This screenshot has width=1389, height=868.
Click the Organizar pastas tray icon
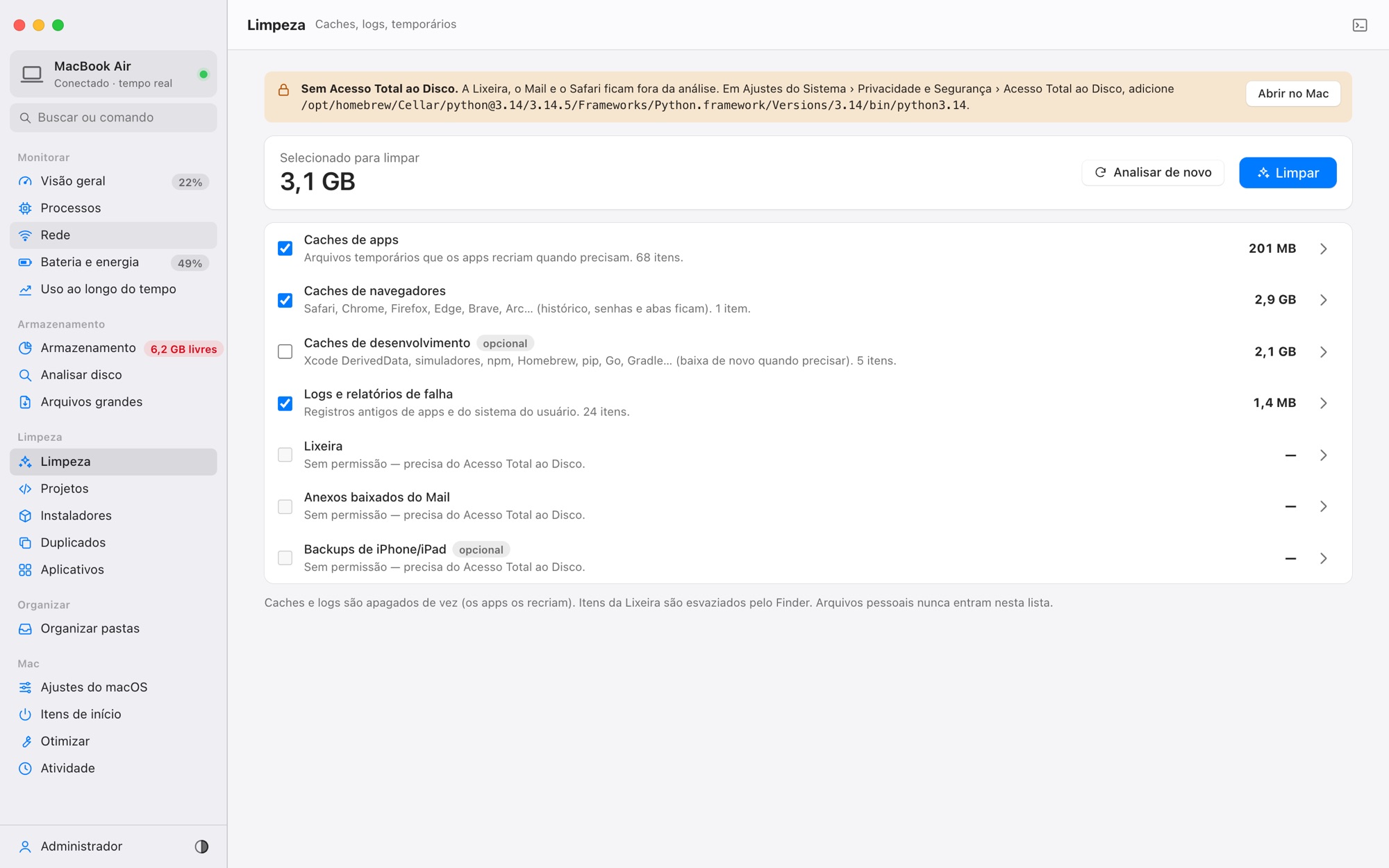click(x=25, y=629)
